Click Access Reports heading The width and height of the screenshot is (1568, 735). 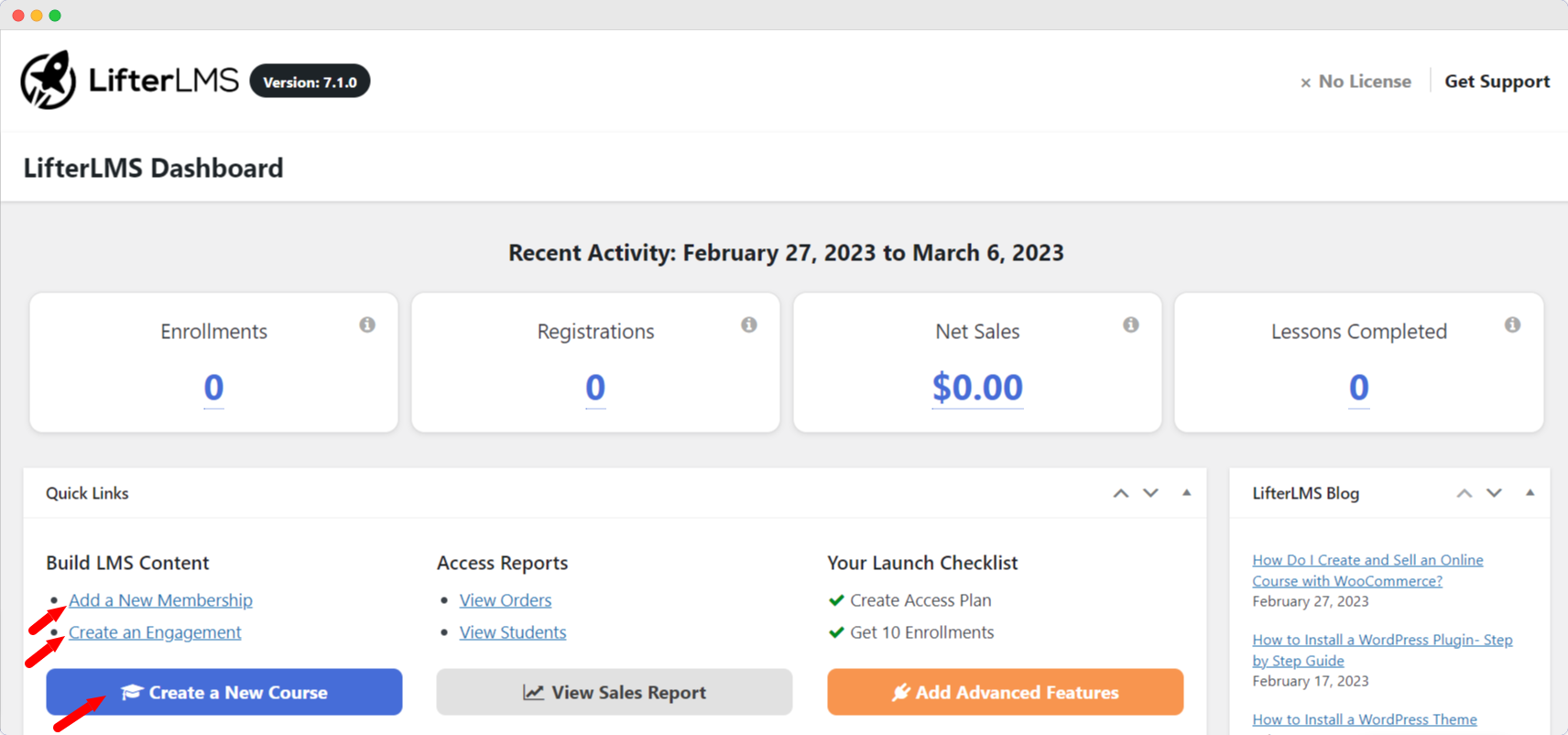(502, 563)
